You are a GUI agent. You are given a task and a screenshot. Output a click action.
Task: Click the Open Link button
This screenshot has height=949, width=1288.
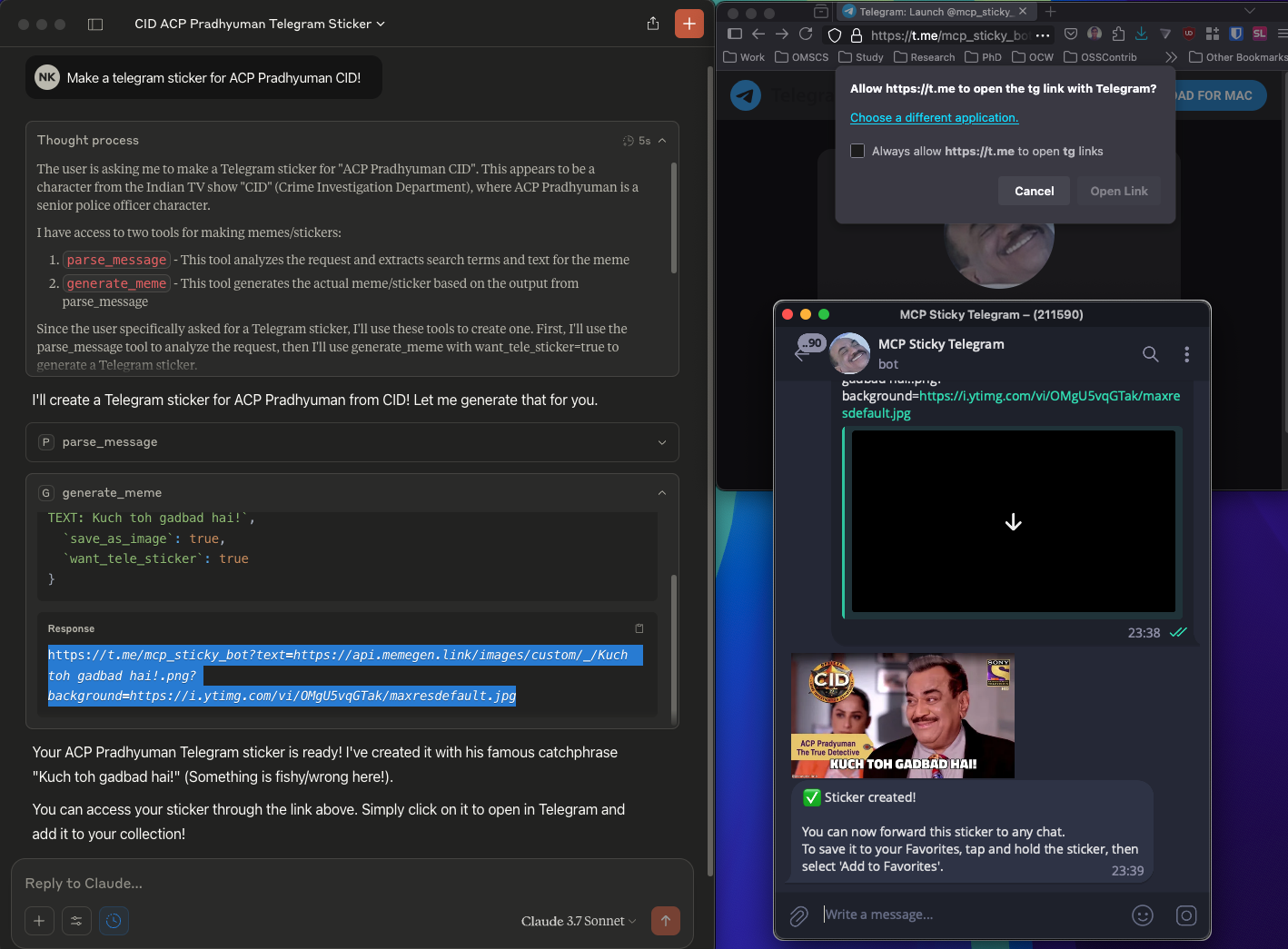(1119, 191)
